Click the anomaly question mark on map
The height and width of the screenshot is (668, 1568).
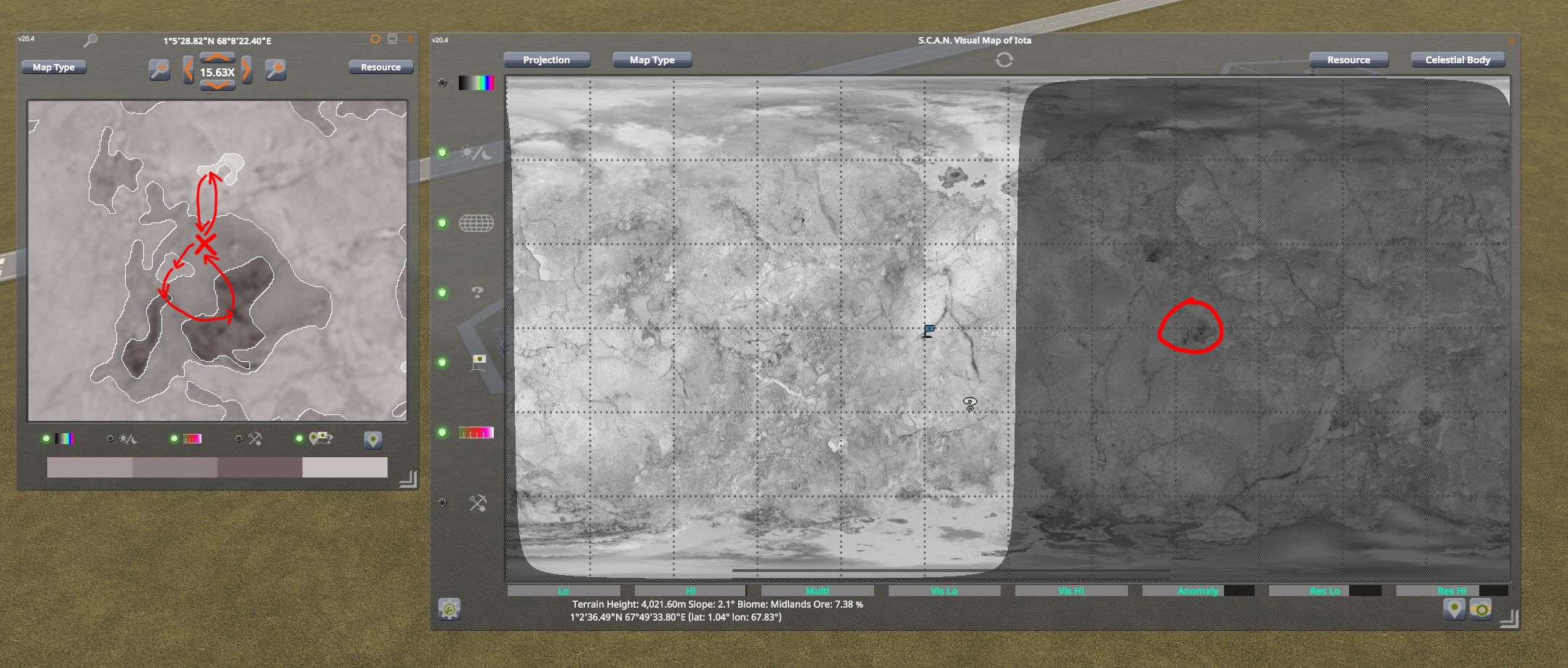[970, 404]
